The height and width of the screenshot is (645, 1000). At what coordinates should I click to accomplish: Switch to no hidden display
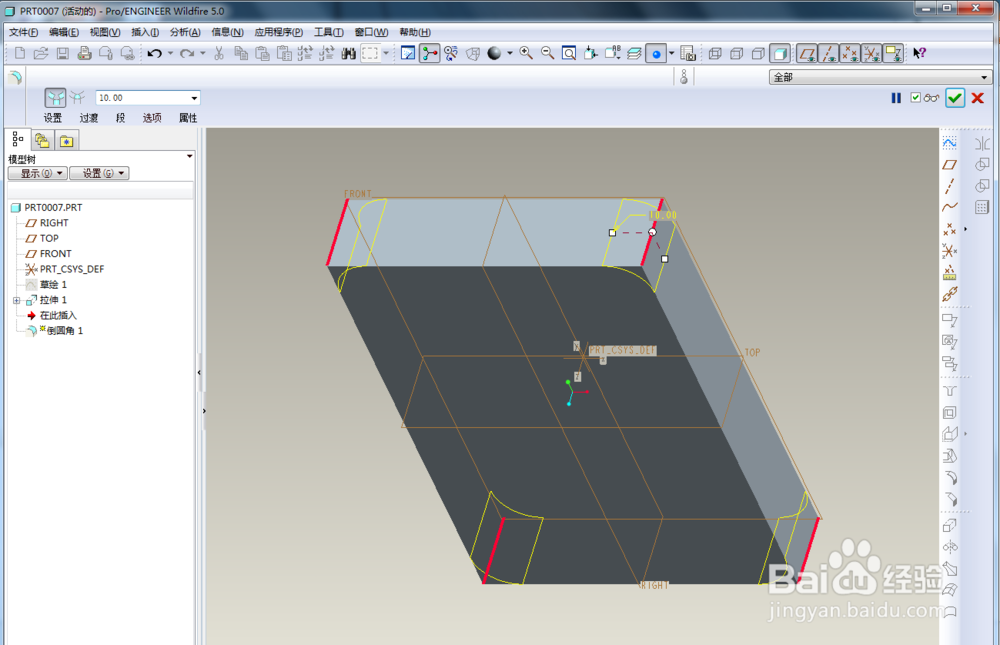758,54
